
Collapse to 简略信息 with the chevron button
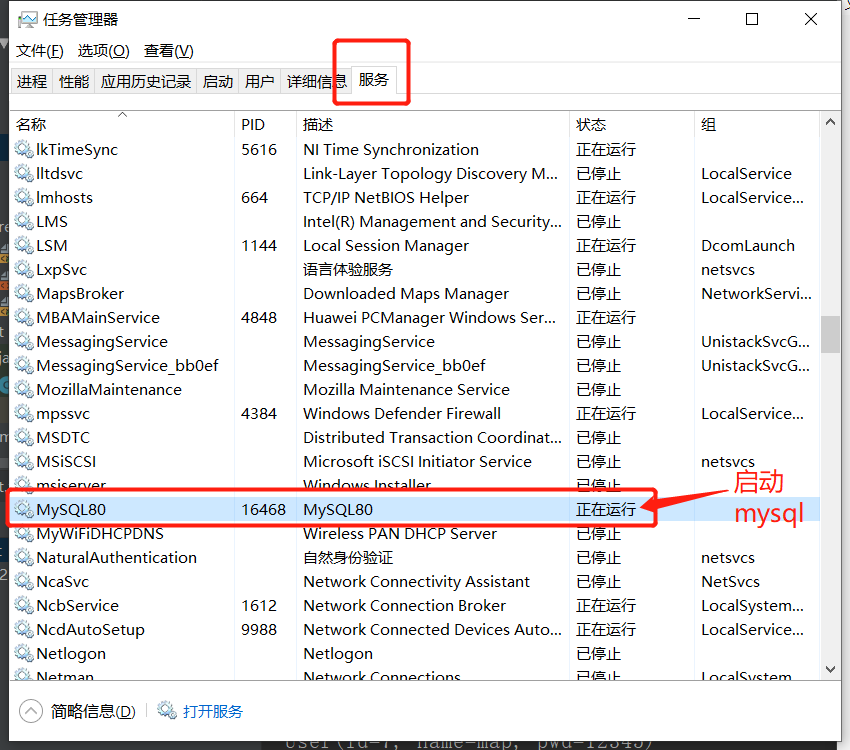[31, 711]
